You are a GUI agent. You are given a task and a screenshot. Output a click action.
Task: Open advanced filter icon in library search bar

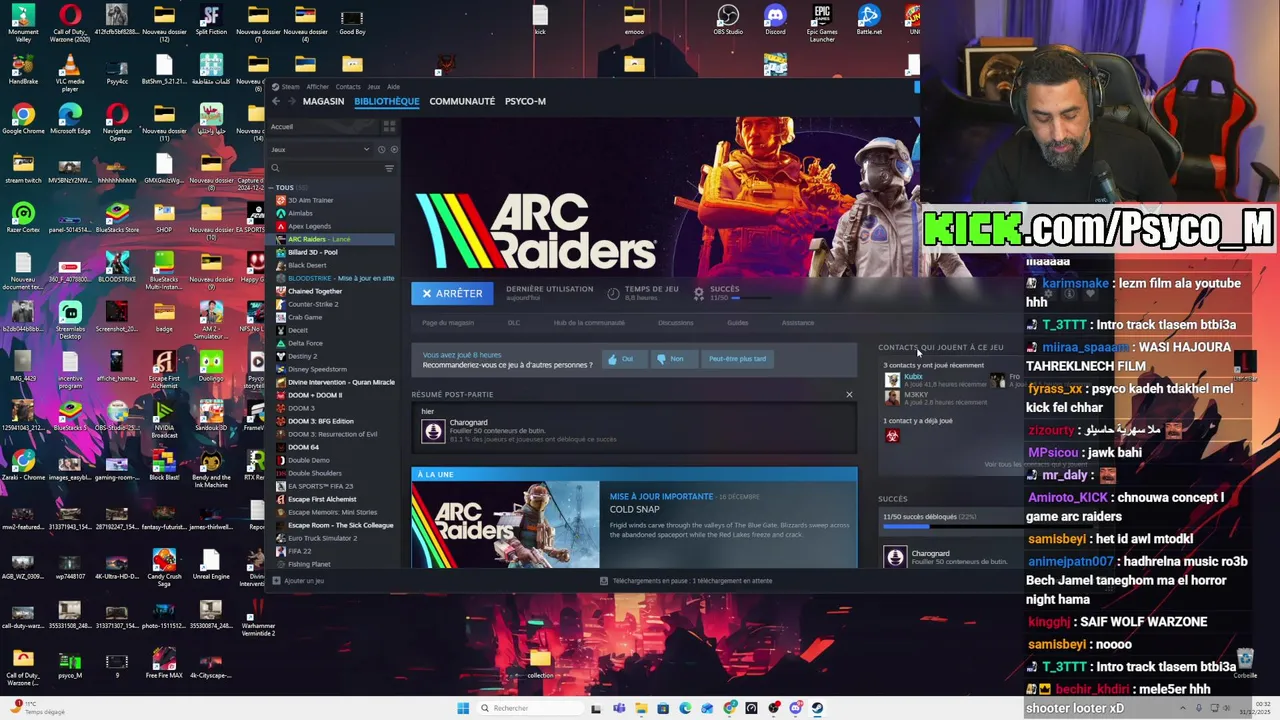[x=389, y=168]
